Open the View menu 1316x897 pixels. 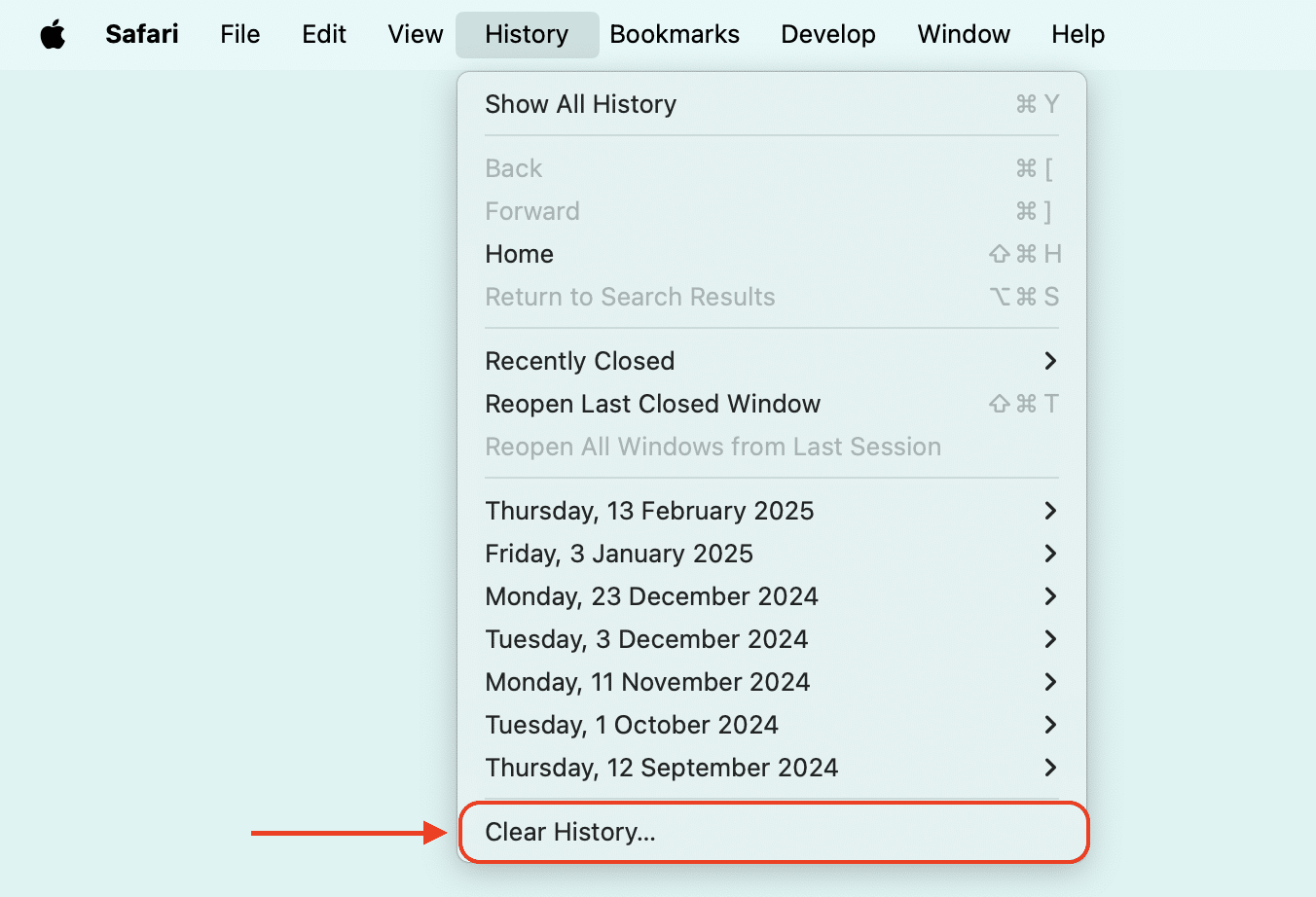(x=416, y=34)
